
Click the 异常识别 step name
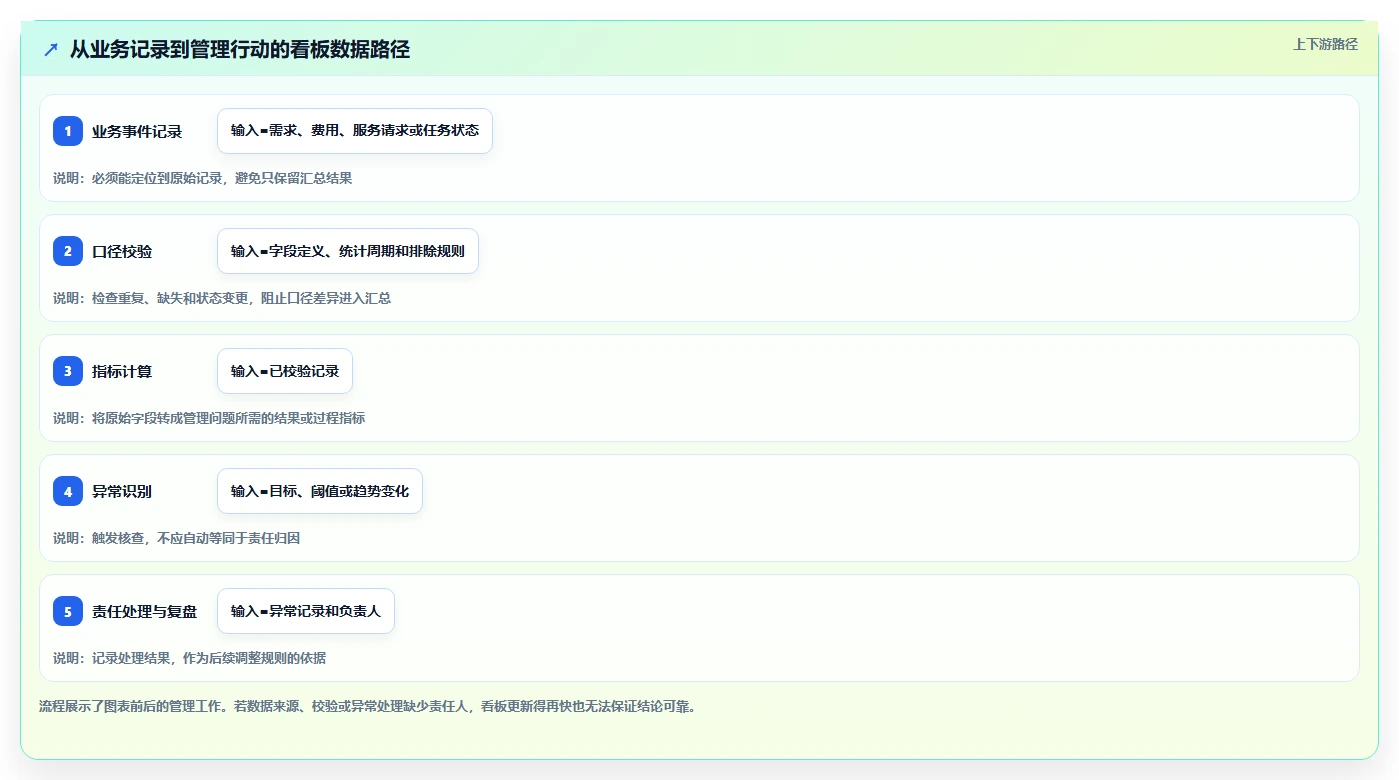tap(122, 491)
